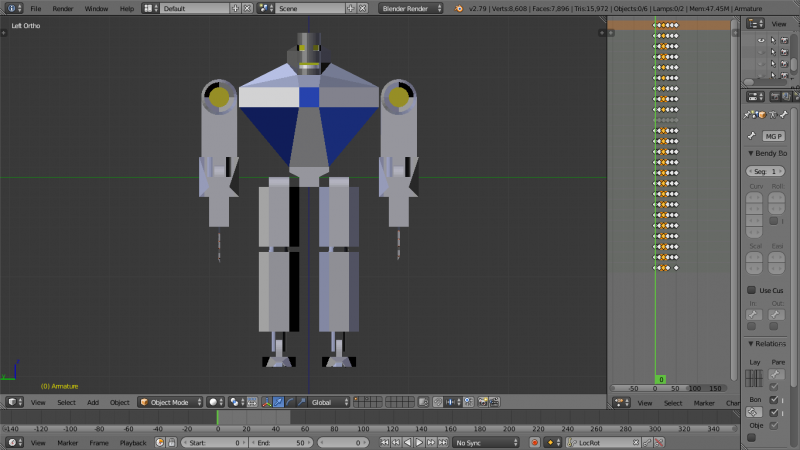Click the OpenGL render image camera icon
This screenshot has height=450, width=800.
[x=482, y=402]
